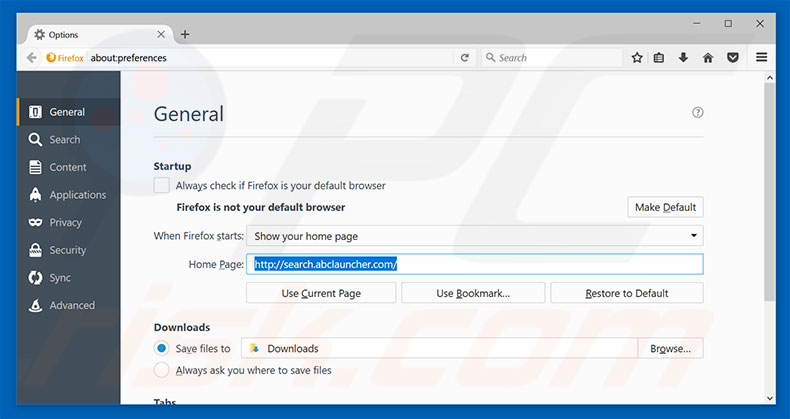Click the scrollbar up arrow
Image resolution: width=790 pixels, height=419 pixels.
coord(769,78)
